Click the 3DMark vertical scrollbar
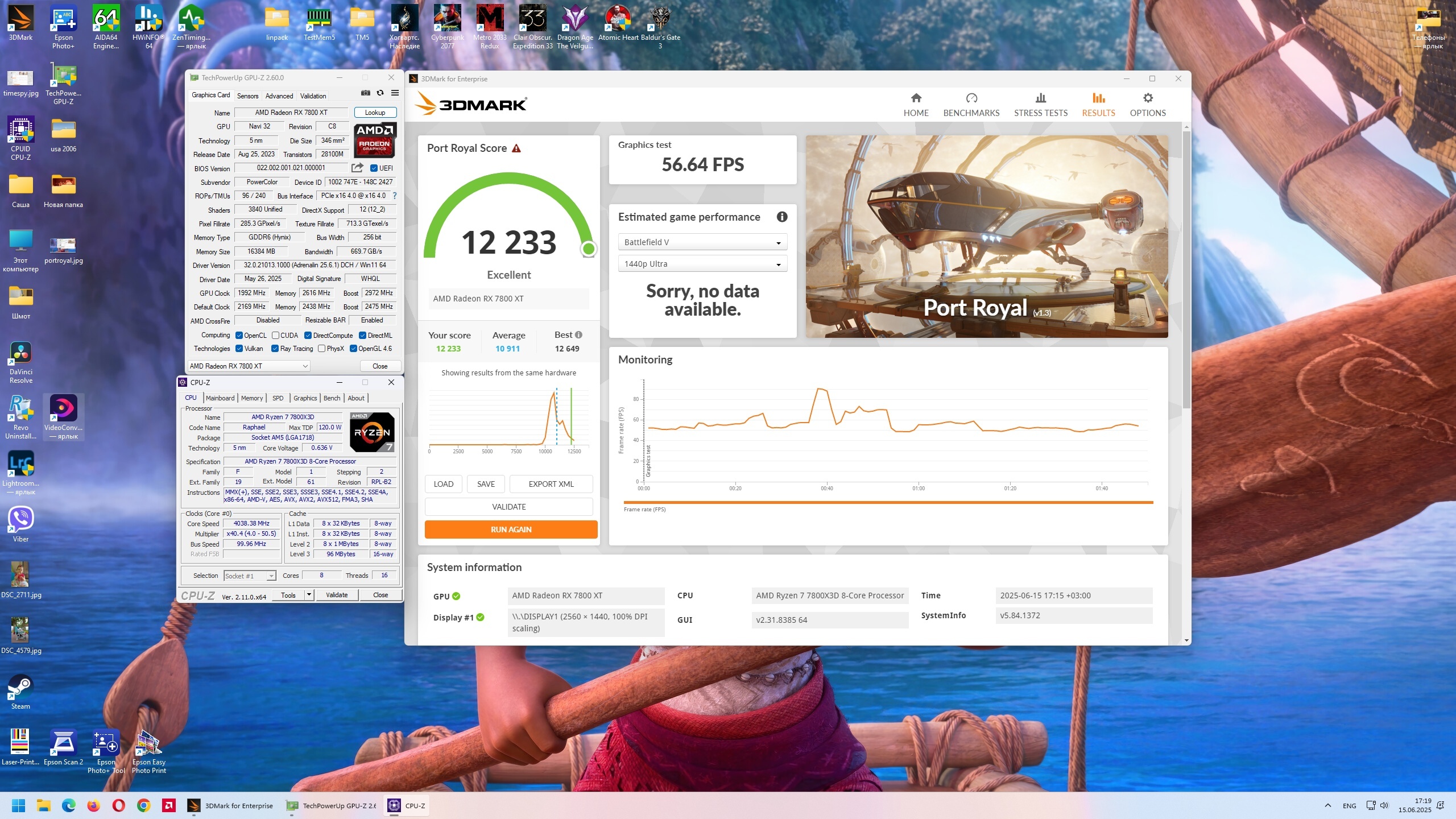 click(1186, 270)
